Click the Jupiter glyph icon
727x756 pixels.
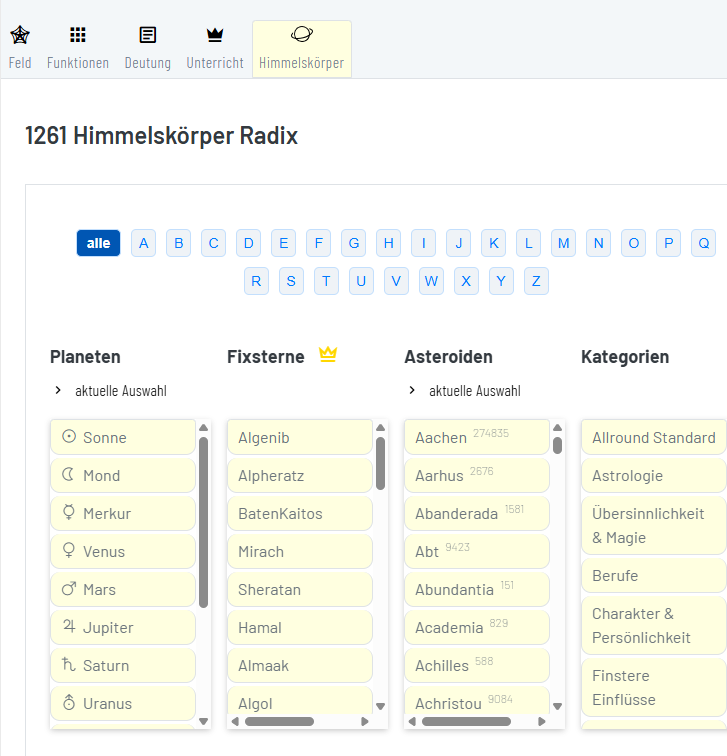(69, 626)
